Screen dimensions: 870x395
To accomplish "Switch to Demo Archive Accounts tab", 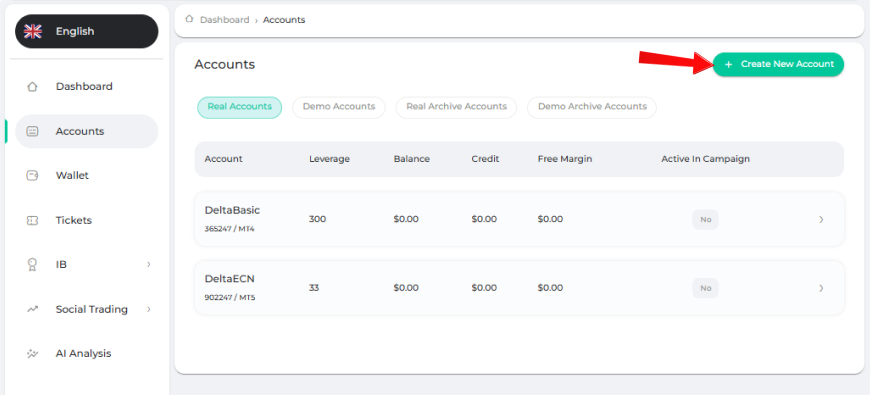I will pos(592,107).
